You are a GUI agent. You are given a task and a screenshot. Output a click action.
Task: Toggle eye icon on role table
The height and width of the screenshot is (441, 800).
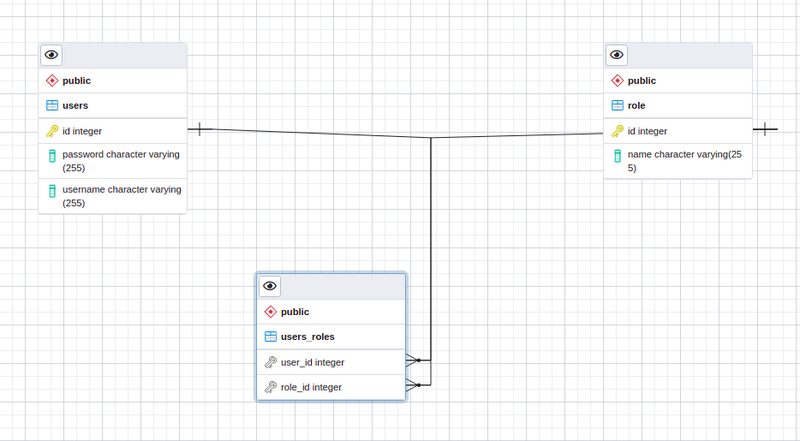[x=617, y=55]
